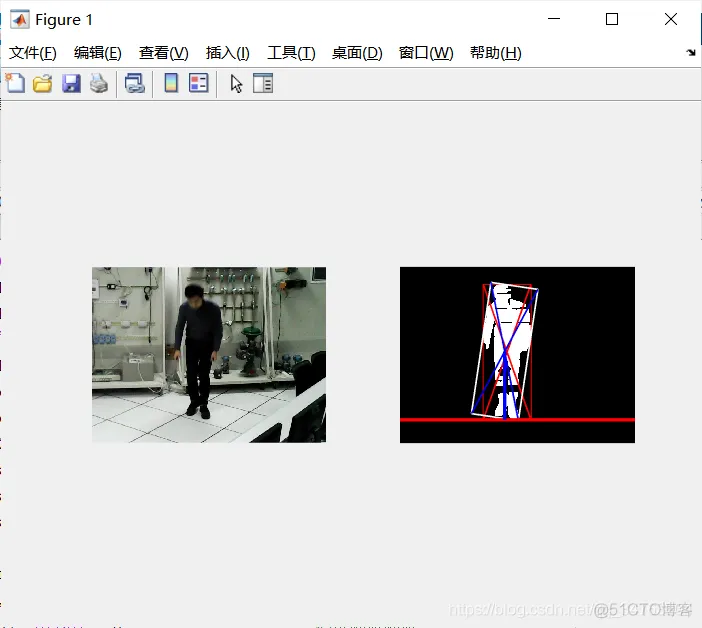The image size is (702, 628).
Task: Open the 工具(T) menu
Action: (291, 53)
